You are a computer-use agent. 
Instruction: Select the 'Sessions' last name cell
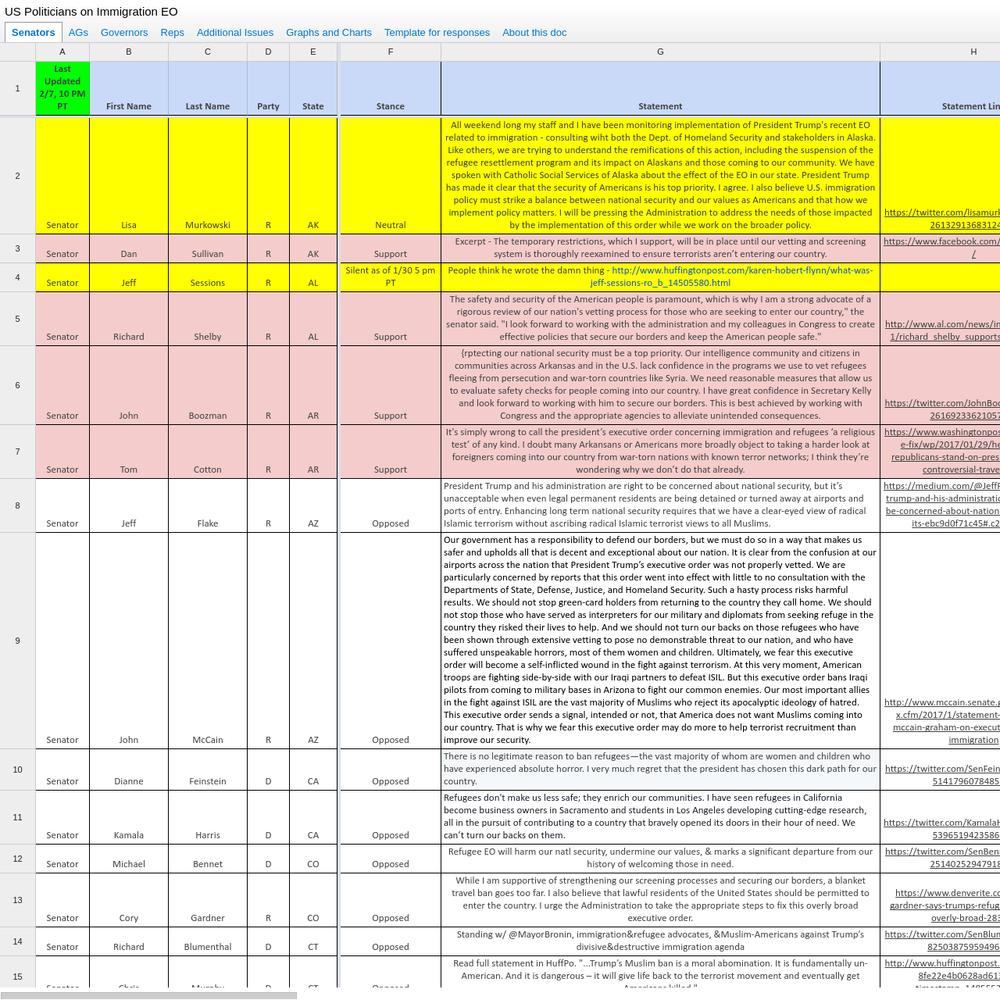pos(208,277)
